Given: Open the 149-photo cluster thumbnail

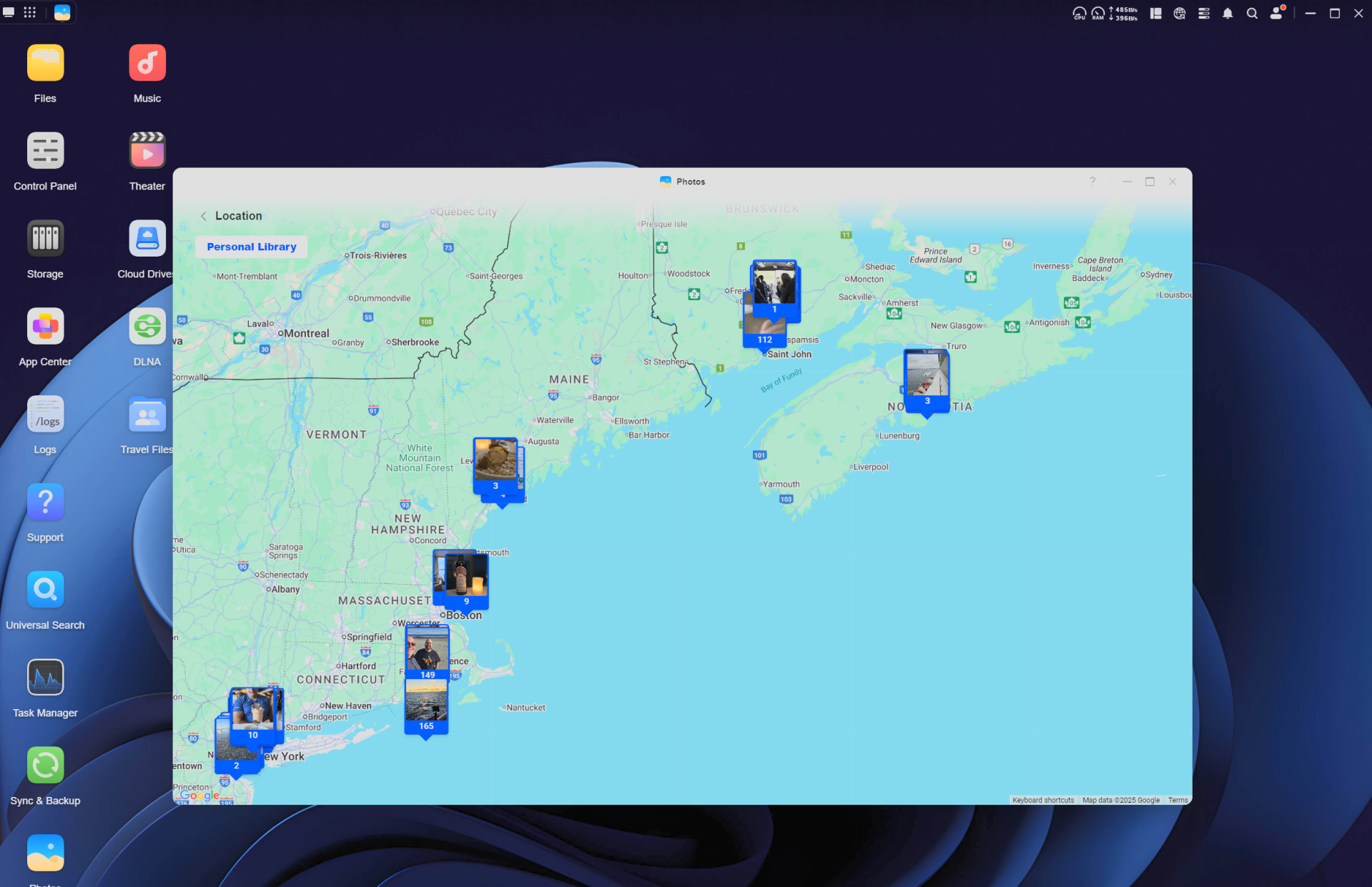Looking at the screenshot, I should (428, 652).
